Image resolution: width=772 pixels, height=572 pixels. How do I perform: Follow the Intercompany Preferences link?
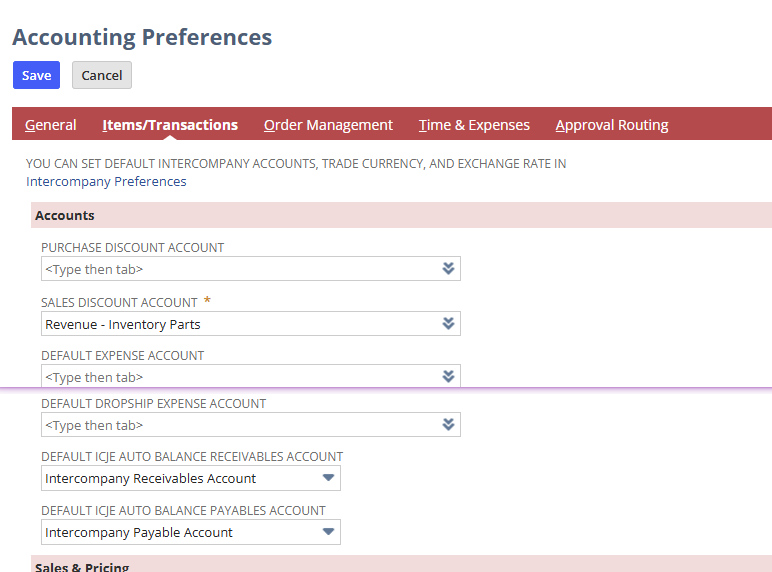coord(106,181)
